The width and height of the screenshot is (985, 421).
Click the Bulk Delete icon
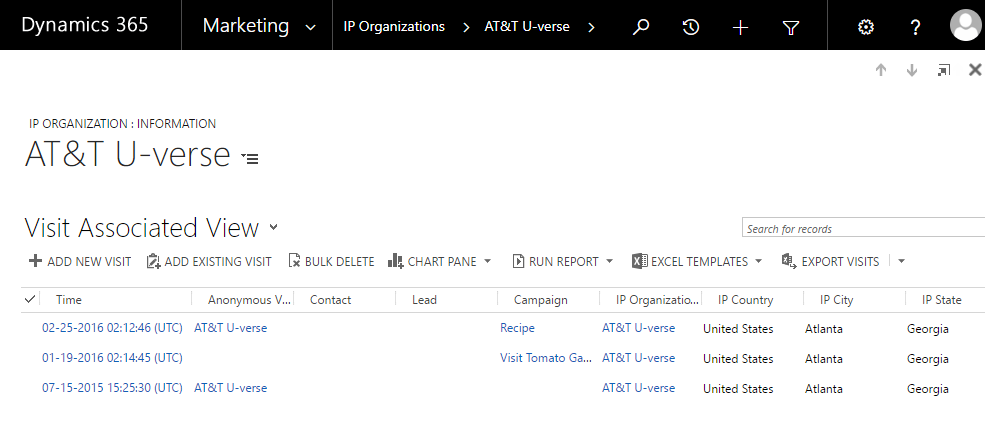(x=294, y=261)
